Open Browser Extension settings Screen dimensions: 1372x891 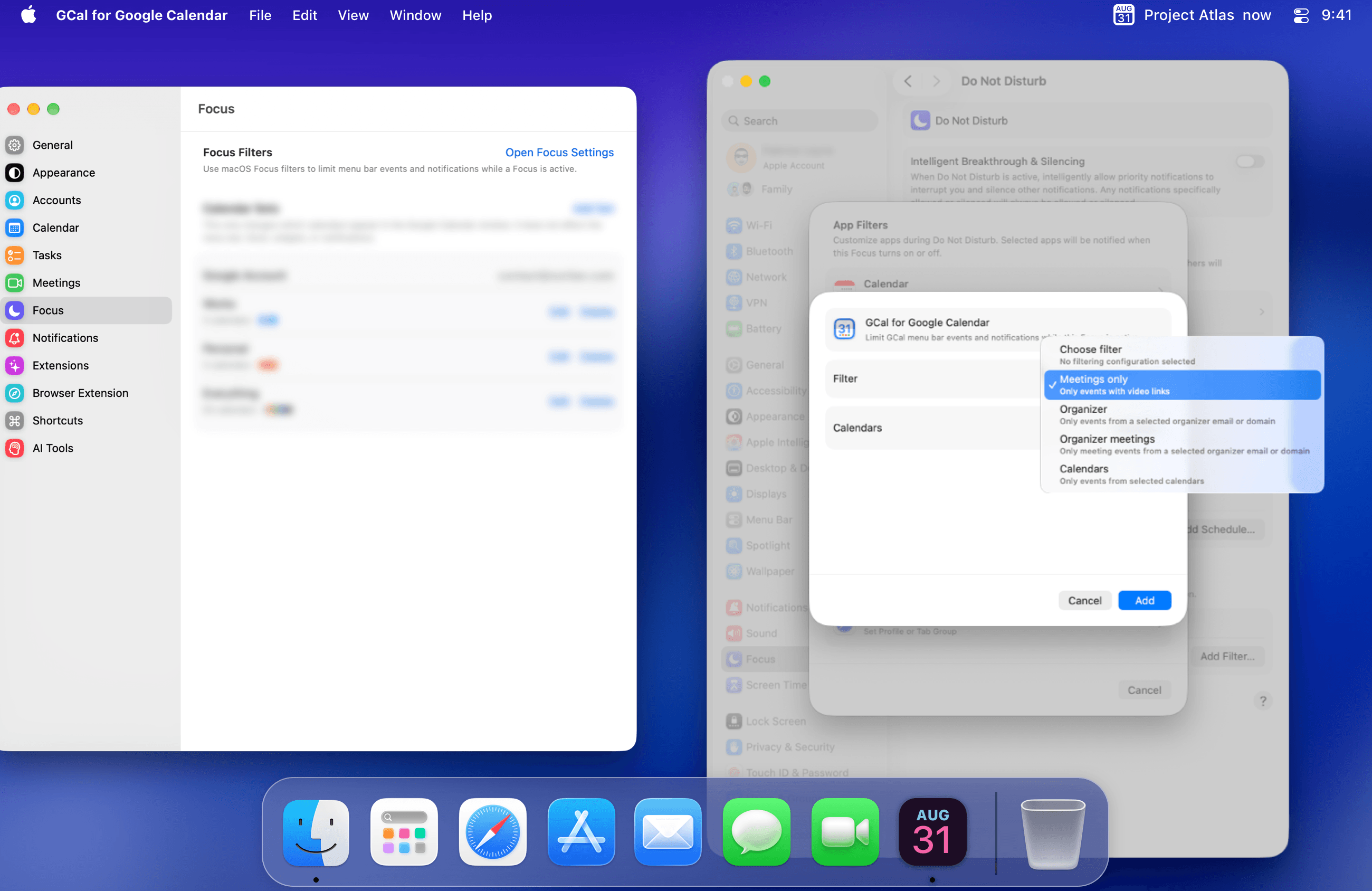coord(87,393)
